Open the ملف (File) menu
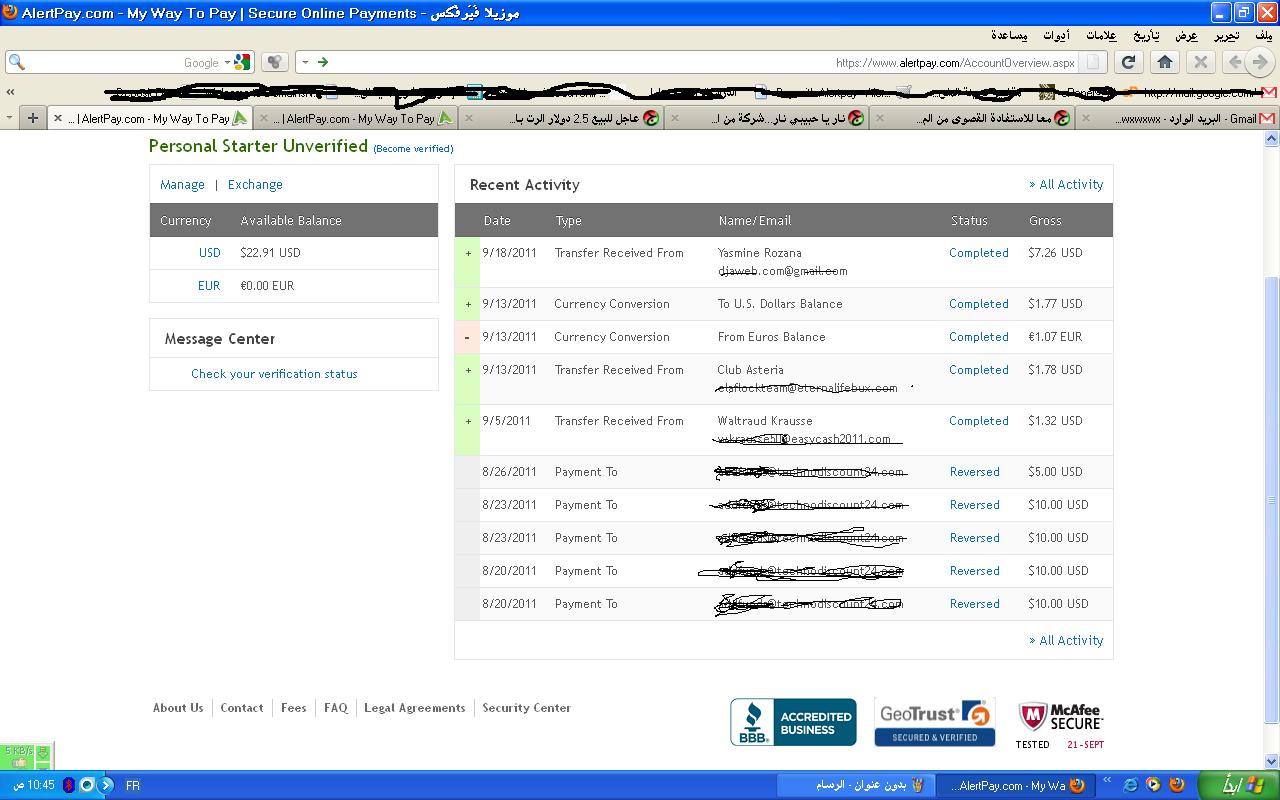 point(1263,35)
